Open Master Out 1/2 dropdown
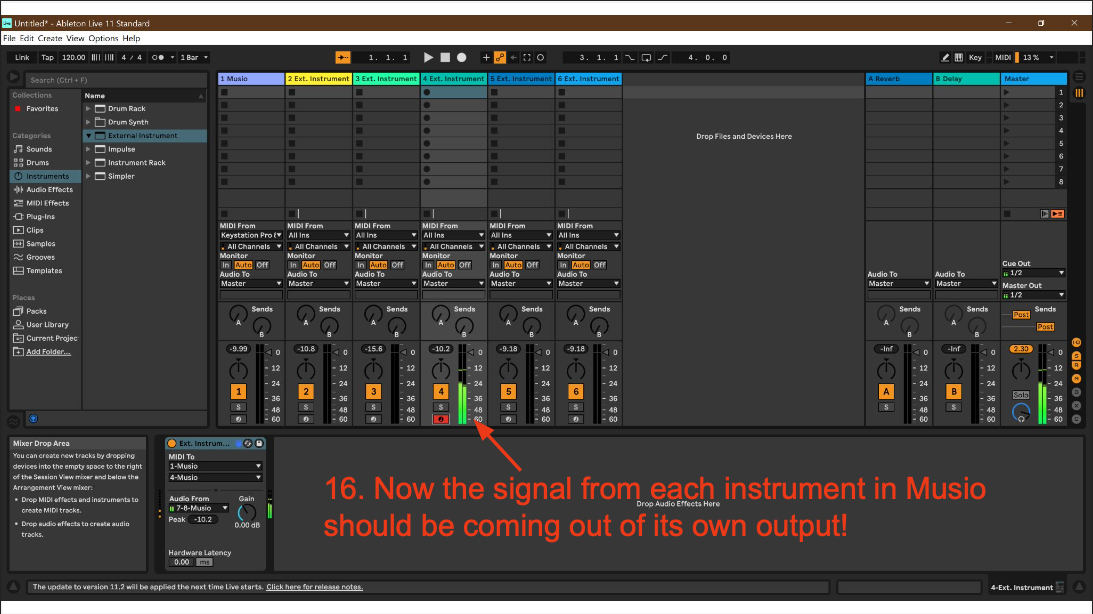Viewport: 1093px width, 614px height. point(1034,295)
